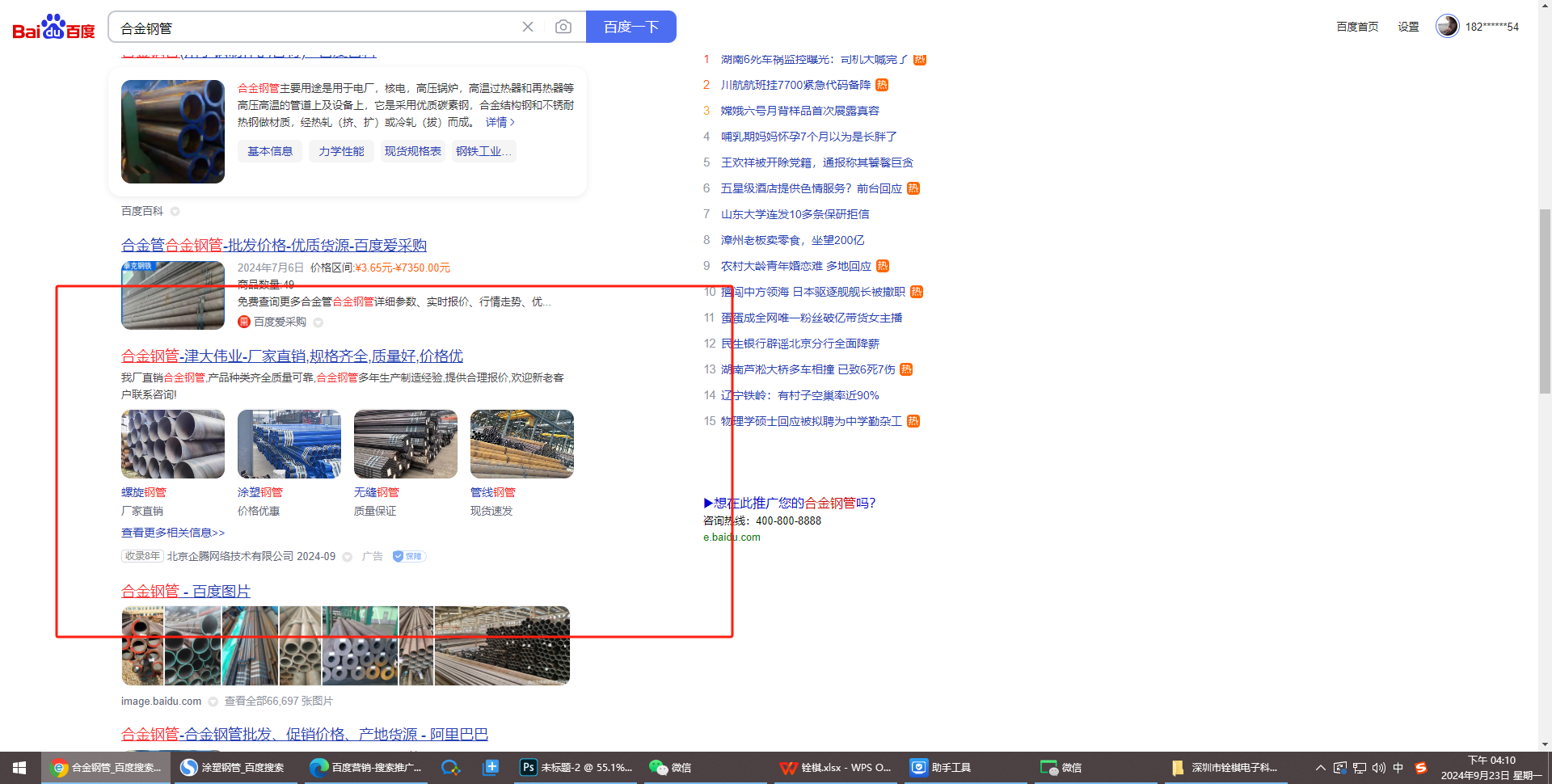Click the 百度一下 search button
This screenshot has height=784, width=1552.
click(x=631, y=27)
